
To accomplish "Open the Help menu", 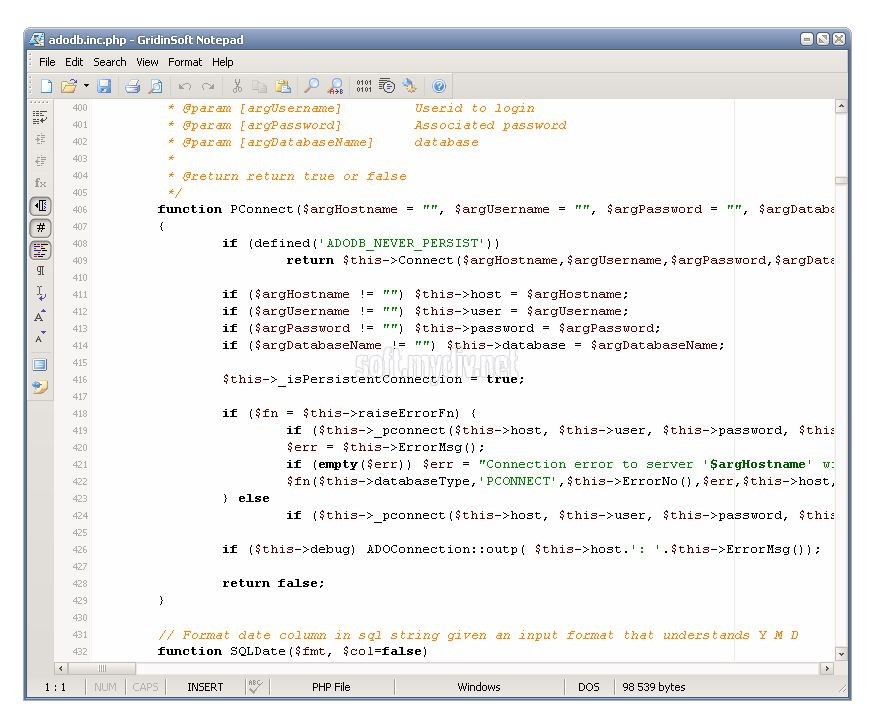I will tap(222, 62).
